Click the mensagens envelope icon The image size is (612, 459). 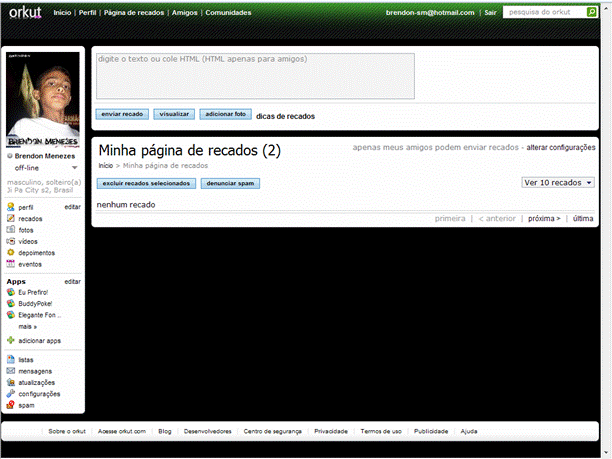click(11, 371)
